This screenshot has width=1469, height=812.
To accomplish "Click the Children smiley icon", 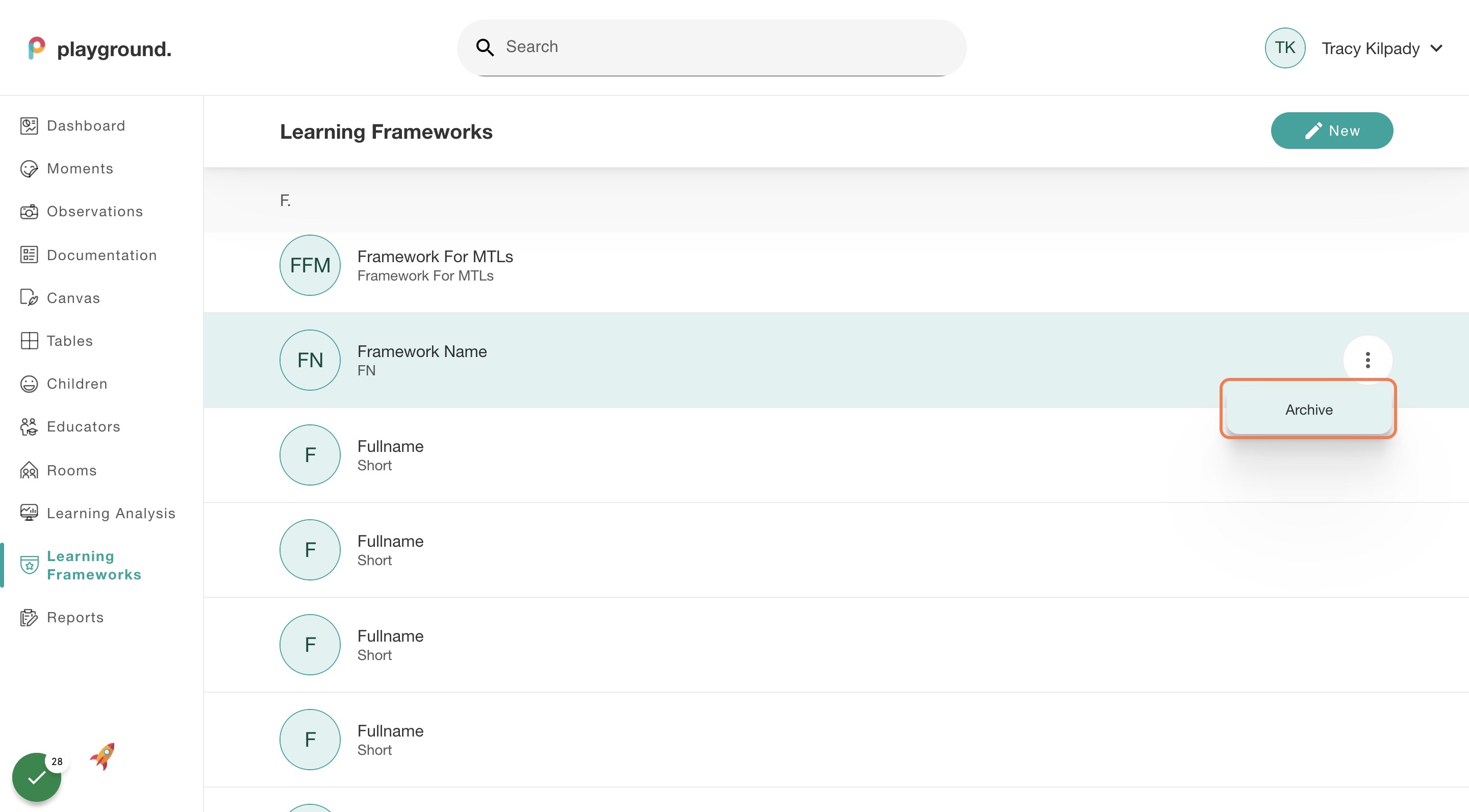I will pyautogui.click(x=30, y=384).
